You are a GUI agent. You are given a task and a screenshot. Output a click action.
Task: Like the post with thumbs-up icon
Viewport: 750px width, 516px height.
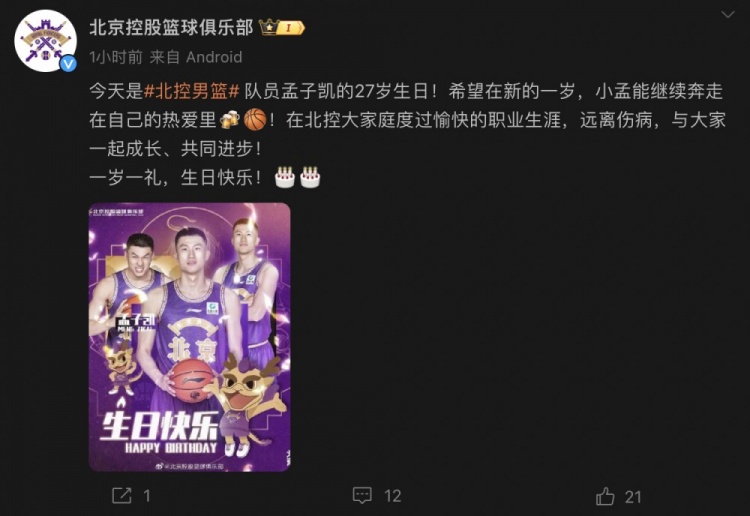[605, 496]
